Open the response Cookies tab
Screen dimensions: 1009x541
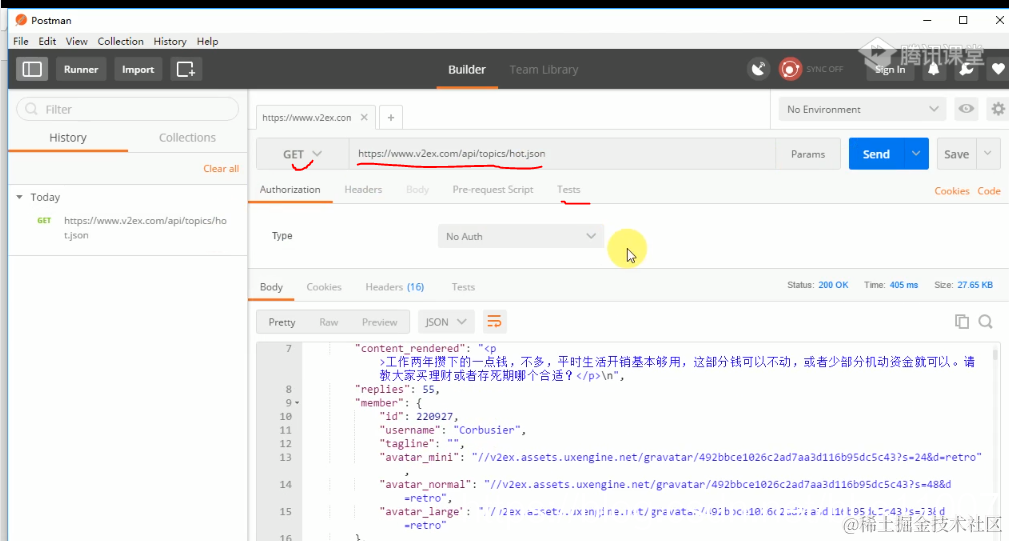[324, 287]
